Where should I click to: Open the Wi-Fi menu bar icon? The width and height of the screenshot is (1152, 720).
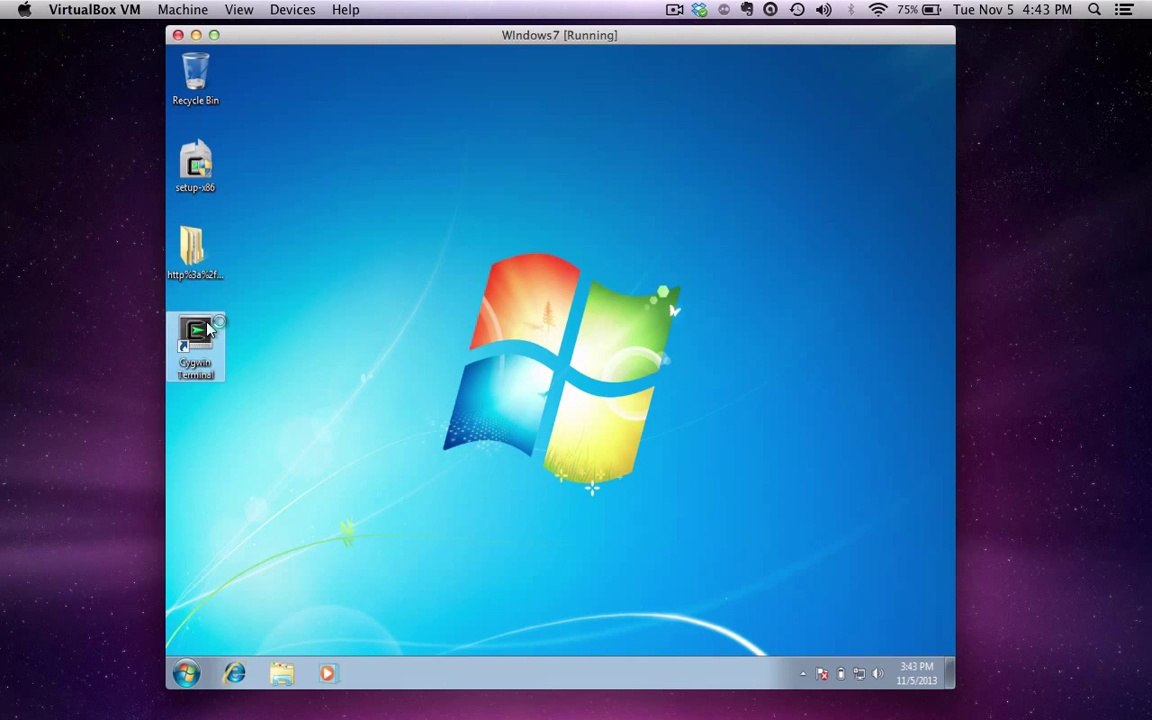[878, 10]
